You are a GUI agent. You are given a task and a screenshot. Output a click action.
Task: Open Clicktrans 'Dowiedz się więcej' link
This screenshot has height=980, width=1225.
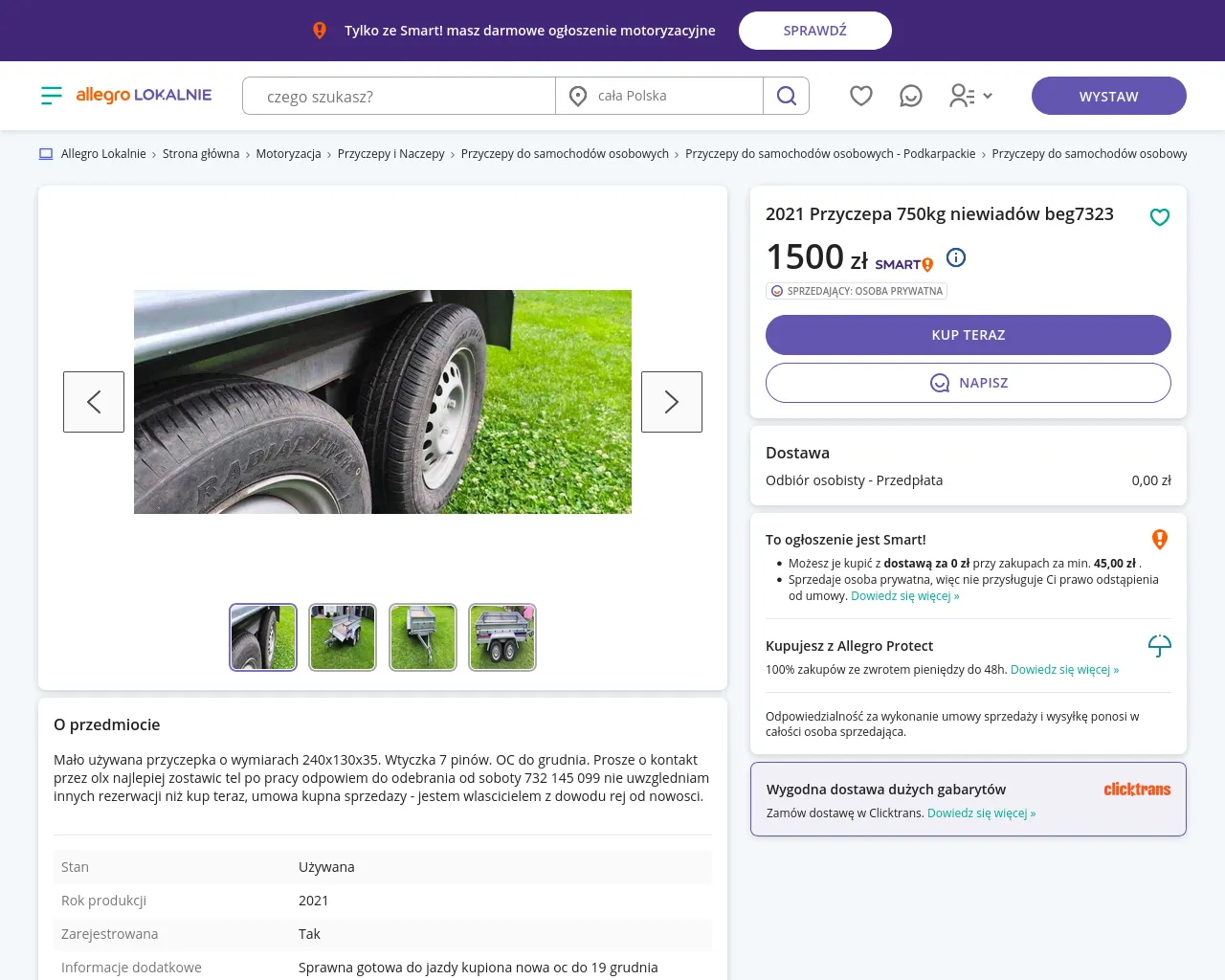tap(982, 813)
